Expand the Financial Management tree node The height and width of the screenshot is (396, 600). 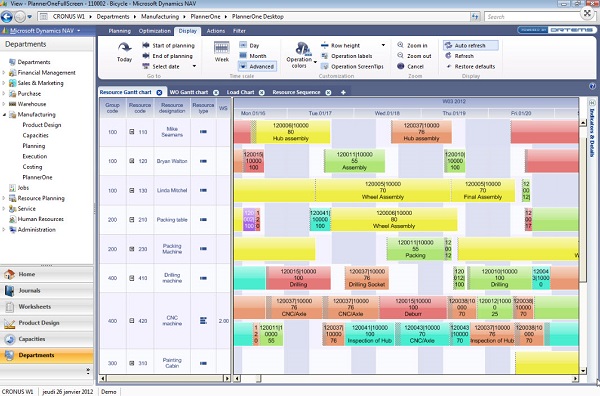[4, 72]
